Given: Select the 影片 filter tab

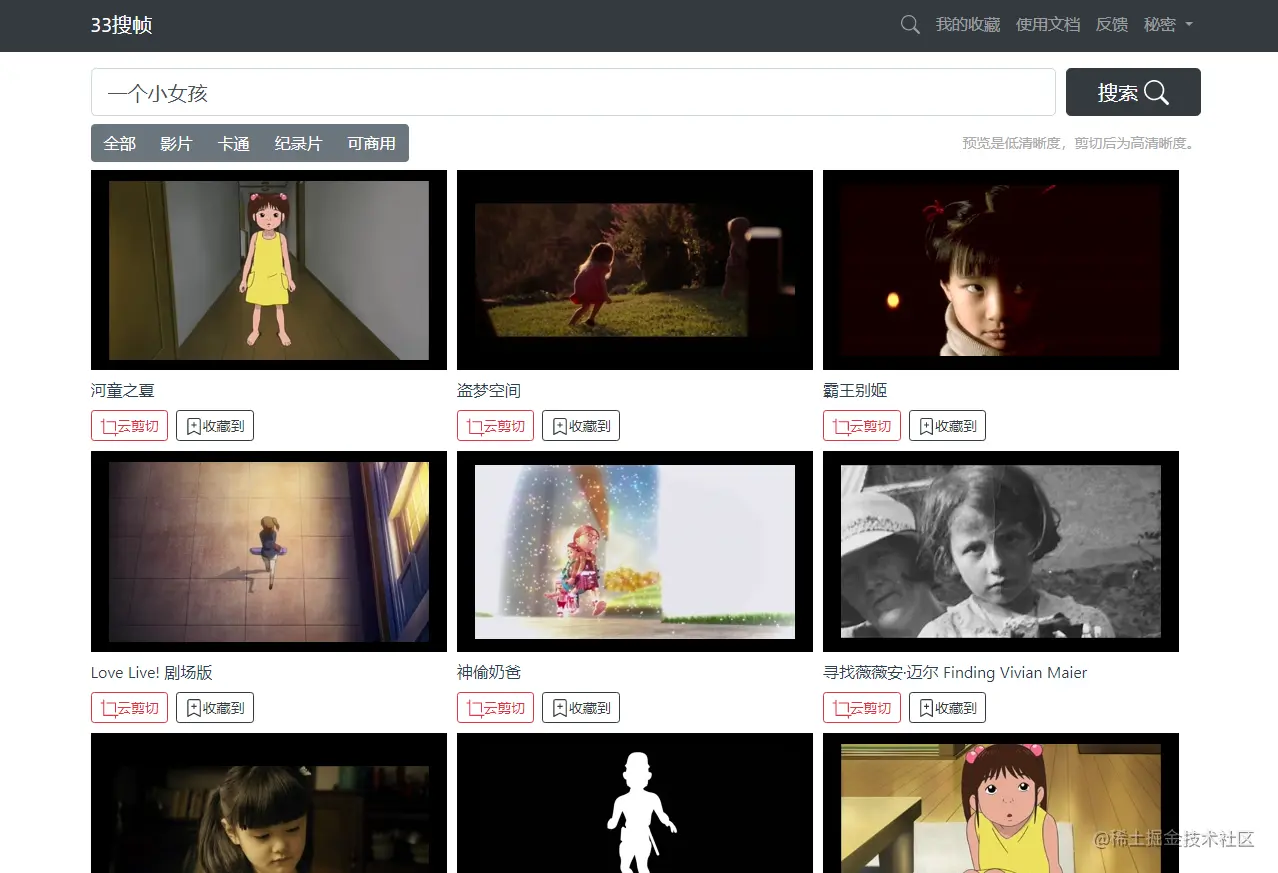Looking at the screenshot, I should (176, 143).
